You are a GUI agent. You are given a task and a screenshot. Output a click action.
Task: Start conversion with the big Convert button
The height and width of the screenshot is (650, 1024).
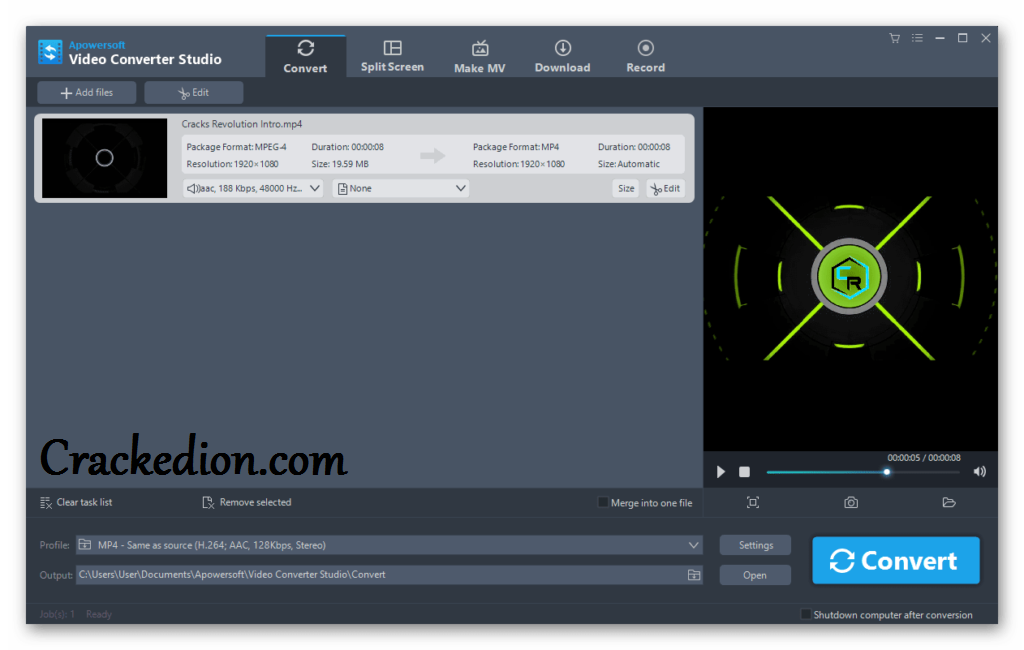[896, 561]
